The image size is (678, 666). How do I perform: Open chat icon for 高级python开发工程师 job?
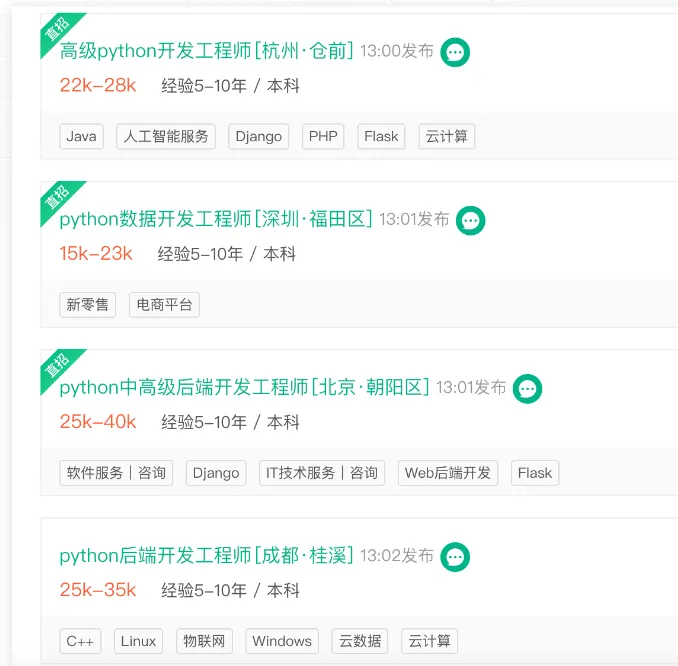tap(455, 52)
